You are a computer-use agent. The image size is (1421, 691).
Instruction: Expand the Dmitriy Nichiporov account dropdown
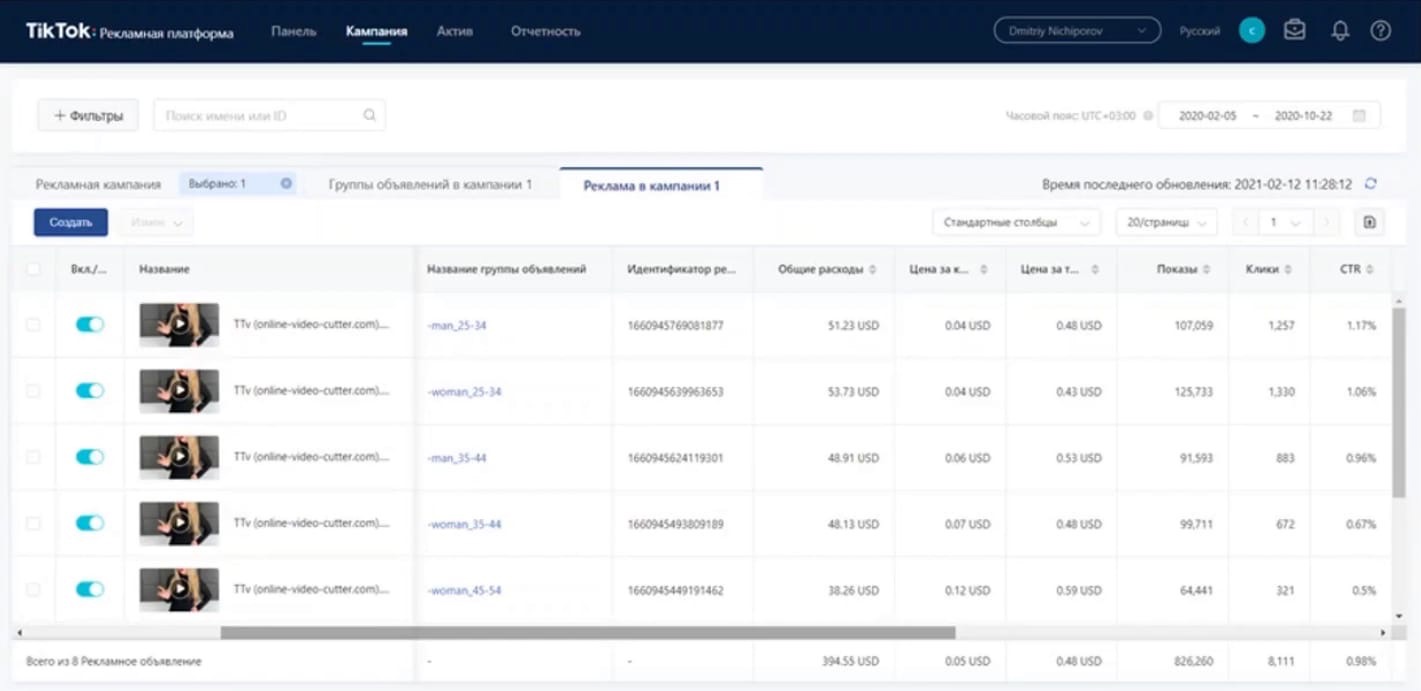coord(1076,31)
